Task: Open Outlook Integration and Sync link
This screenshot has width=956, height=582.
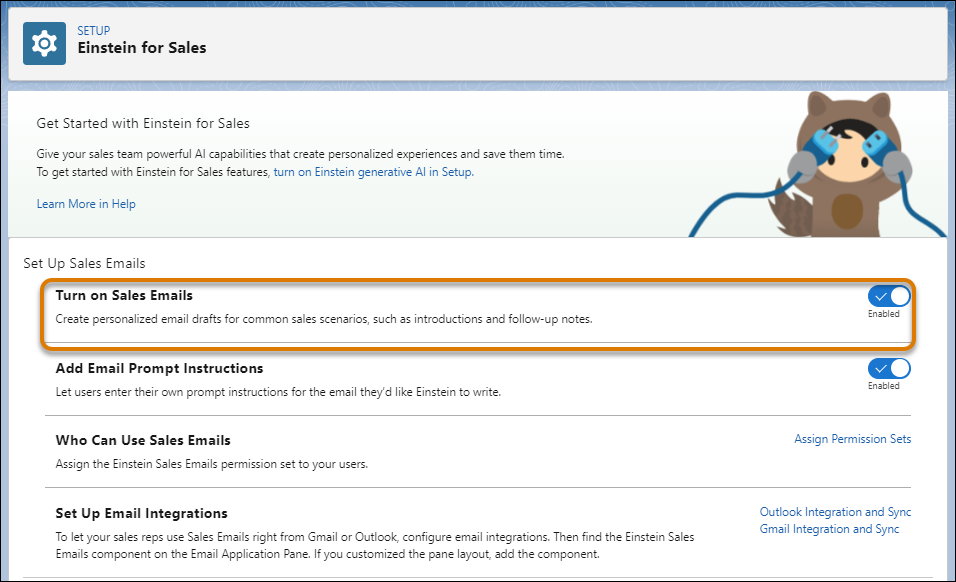Action: (835, 512)
